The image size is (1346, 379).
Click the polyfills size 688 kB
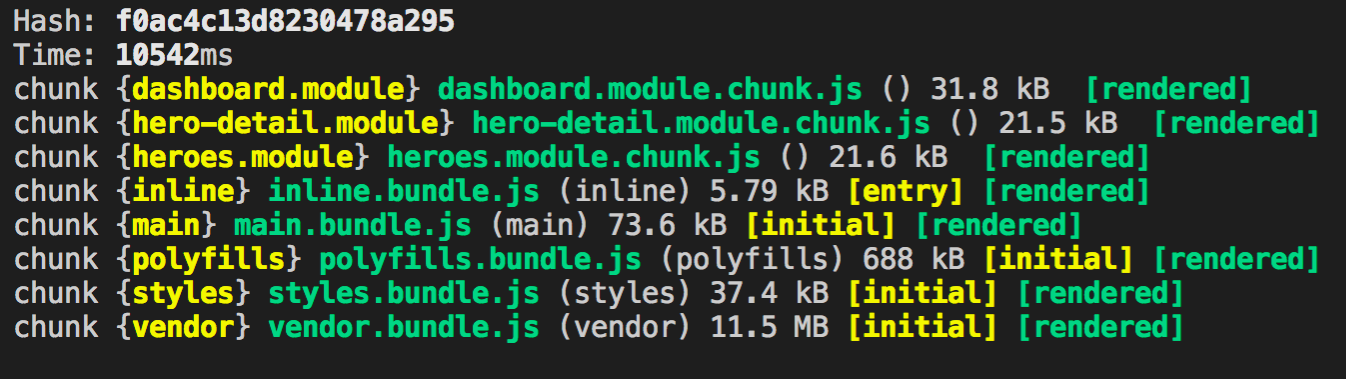pyautogui.click(x=913, y=259)
